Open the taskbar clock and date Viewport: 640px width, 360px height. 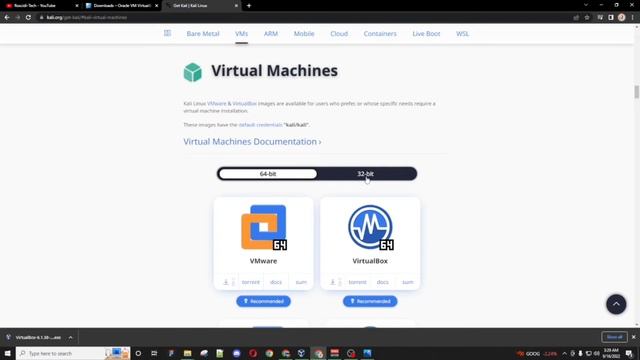click(611, 353)
